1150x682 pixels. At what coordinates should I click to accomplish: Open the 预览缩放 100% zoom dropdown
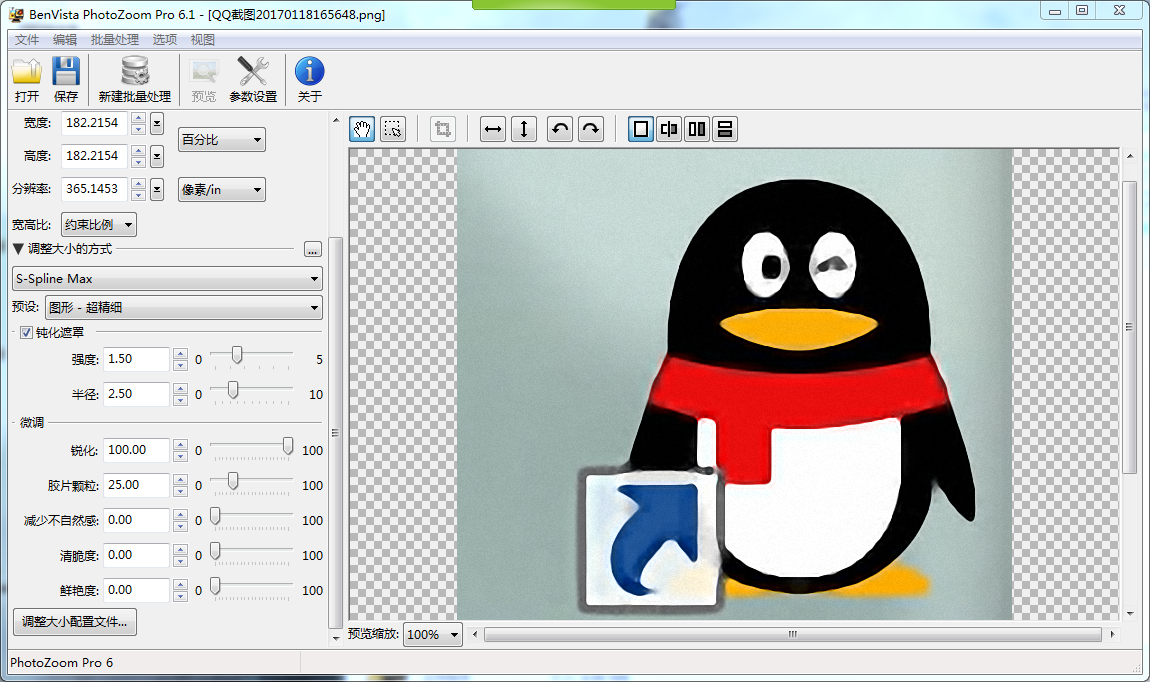[433, 634]
